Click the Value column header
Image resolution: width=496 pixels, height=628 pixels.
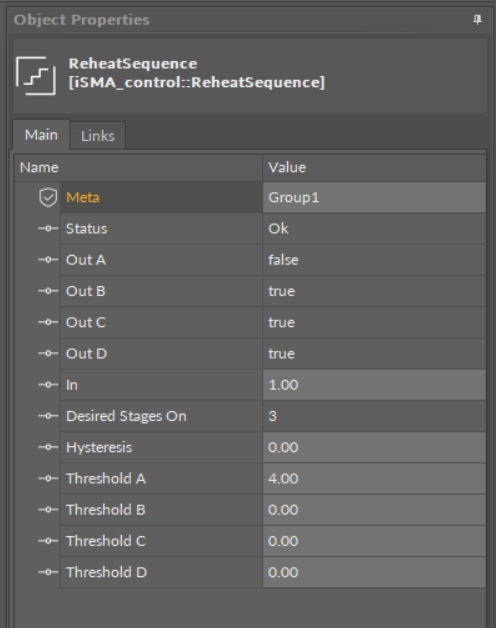click(x=374, y=167)
